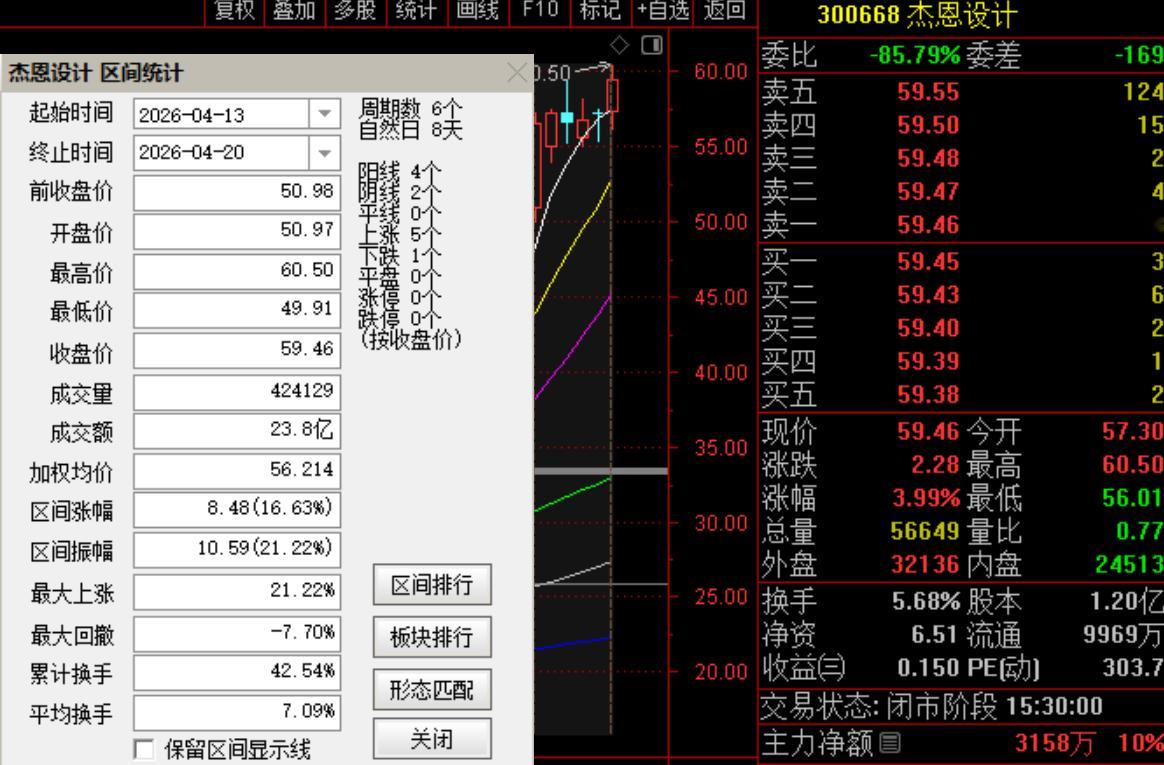This screenshot has width=1164, height=765.
Task: Click the 统计 toolbar item
Action: (416, 10)
